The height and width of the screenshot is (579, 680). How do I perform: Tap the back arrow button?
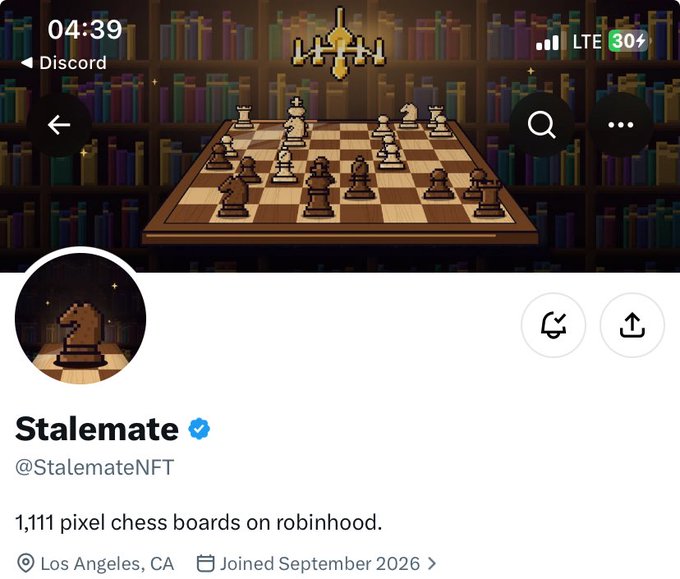(59, 125)
